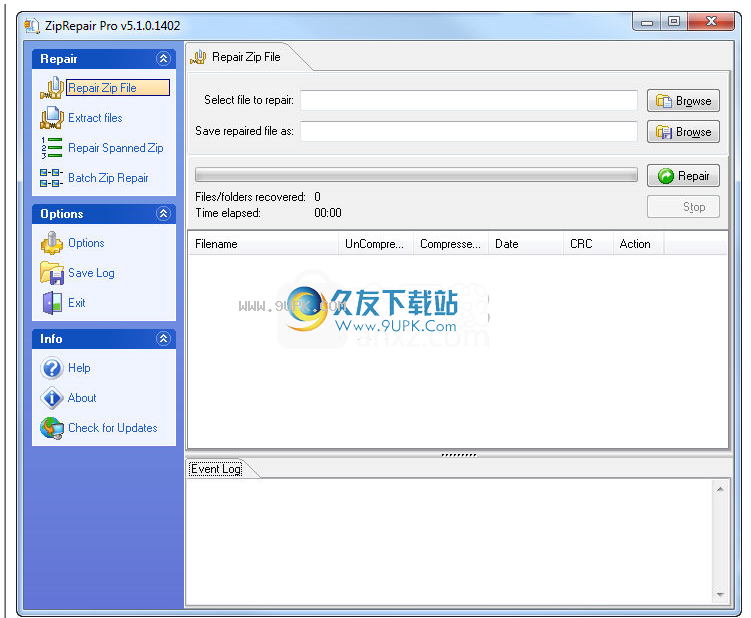This screenshot has width=751, height=618.
Task: Click the repair progress bar
Action: [x=416, y=175]
